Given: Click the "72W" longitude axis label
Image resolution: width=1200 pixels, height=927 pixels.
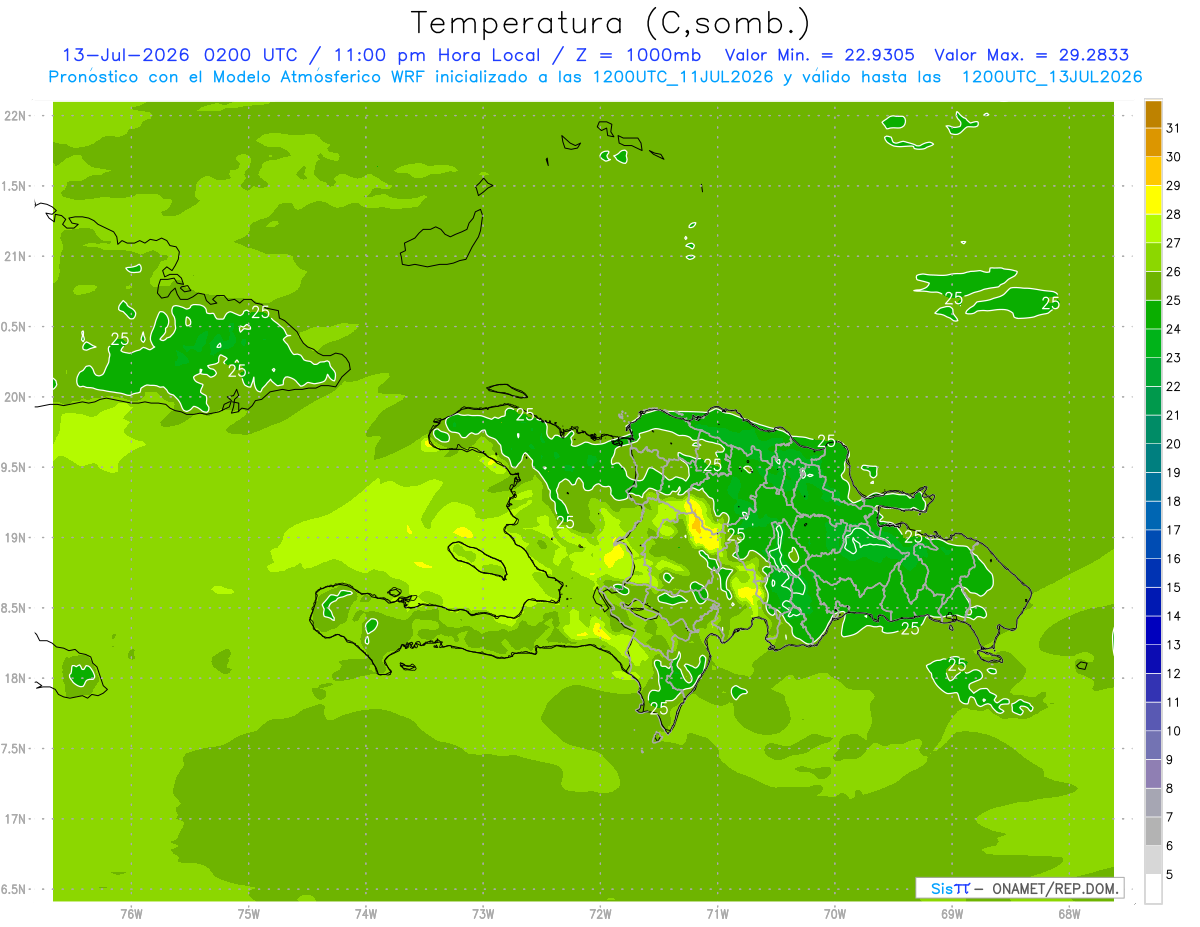Looking at the screenshot, I should point(601,914).
